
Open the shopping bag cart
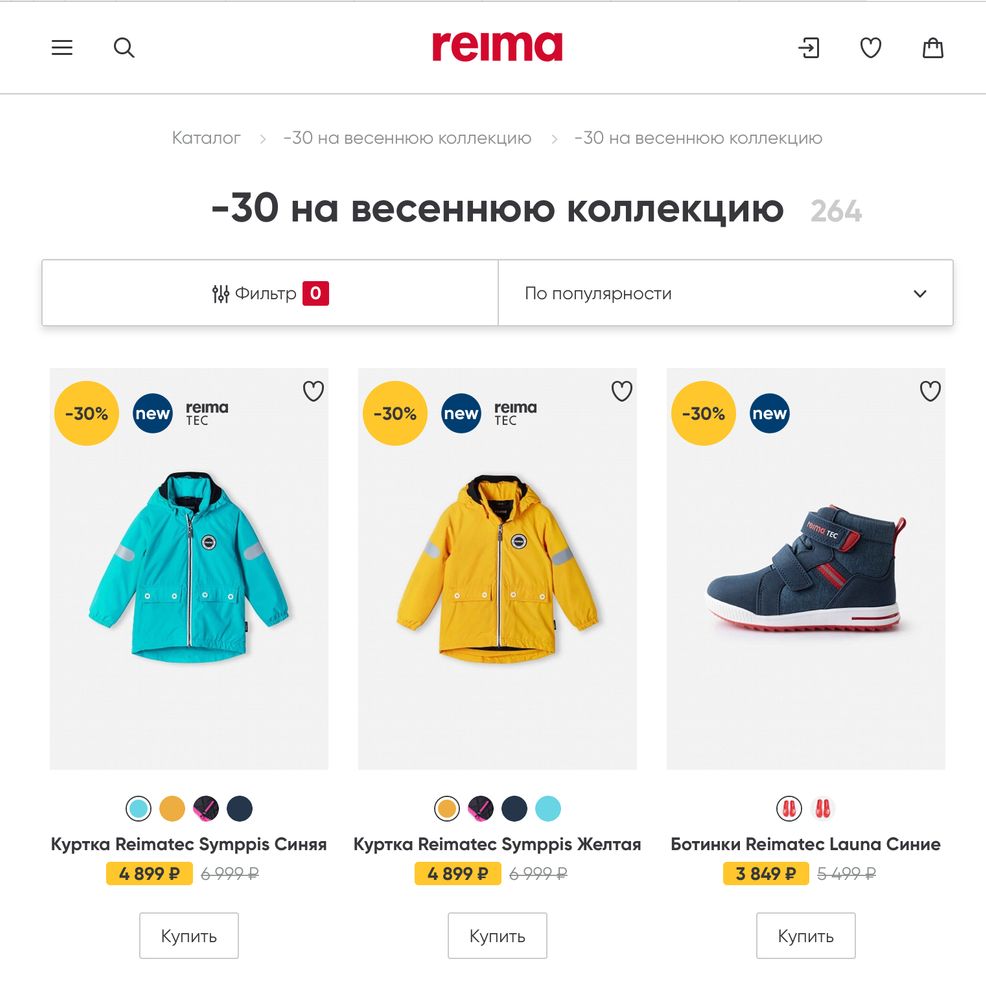(932, 48)
